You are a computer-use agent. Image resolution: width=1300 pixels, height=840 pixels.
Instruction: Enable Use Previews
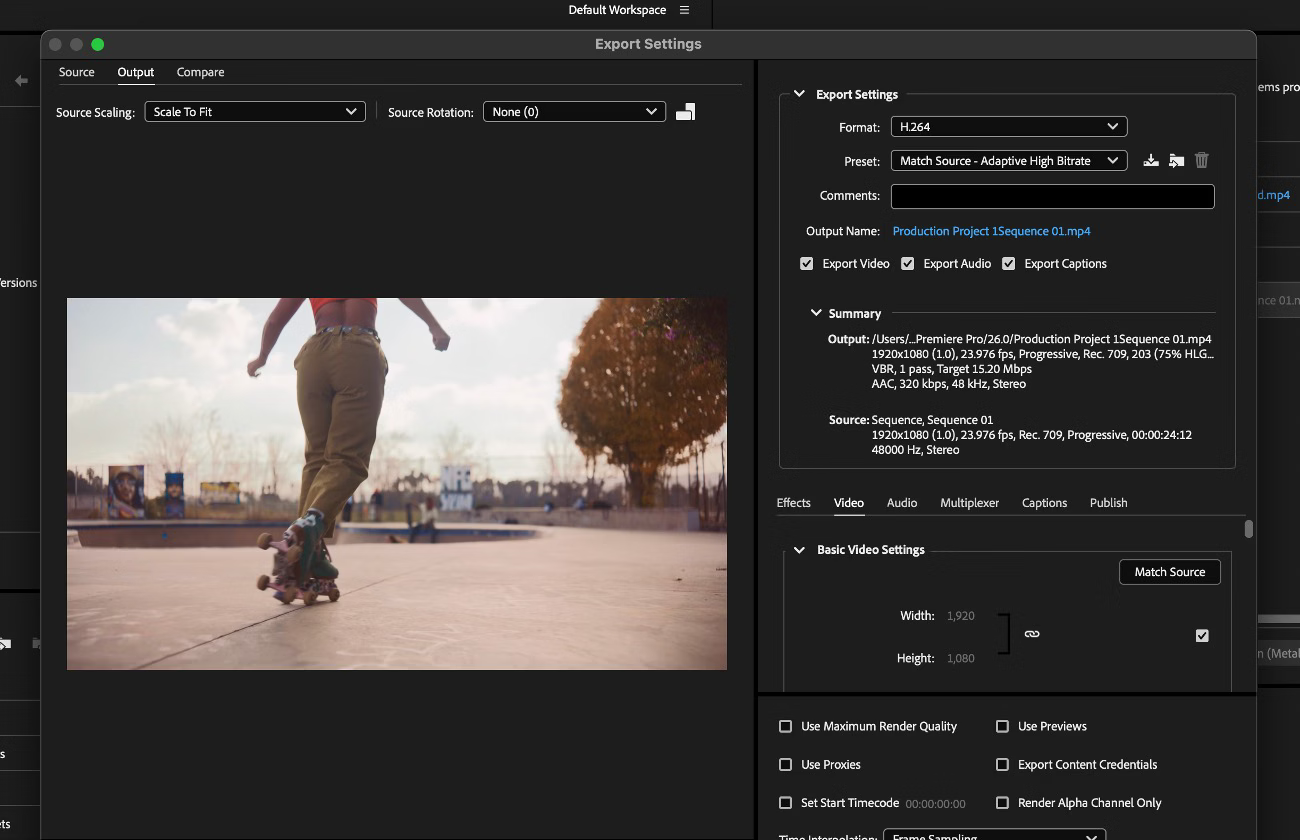pyautogui.click(x=1002, y=726)
